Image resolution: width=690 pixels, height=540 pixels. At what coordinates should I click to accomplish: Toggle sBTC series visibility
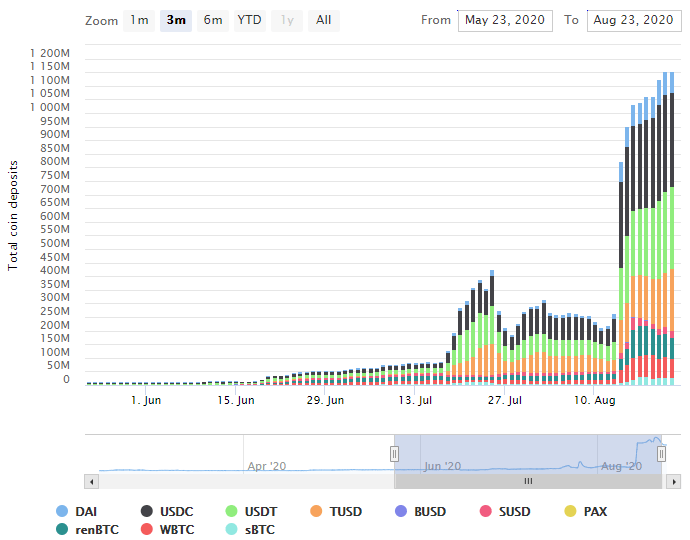[x=250, y=529]
